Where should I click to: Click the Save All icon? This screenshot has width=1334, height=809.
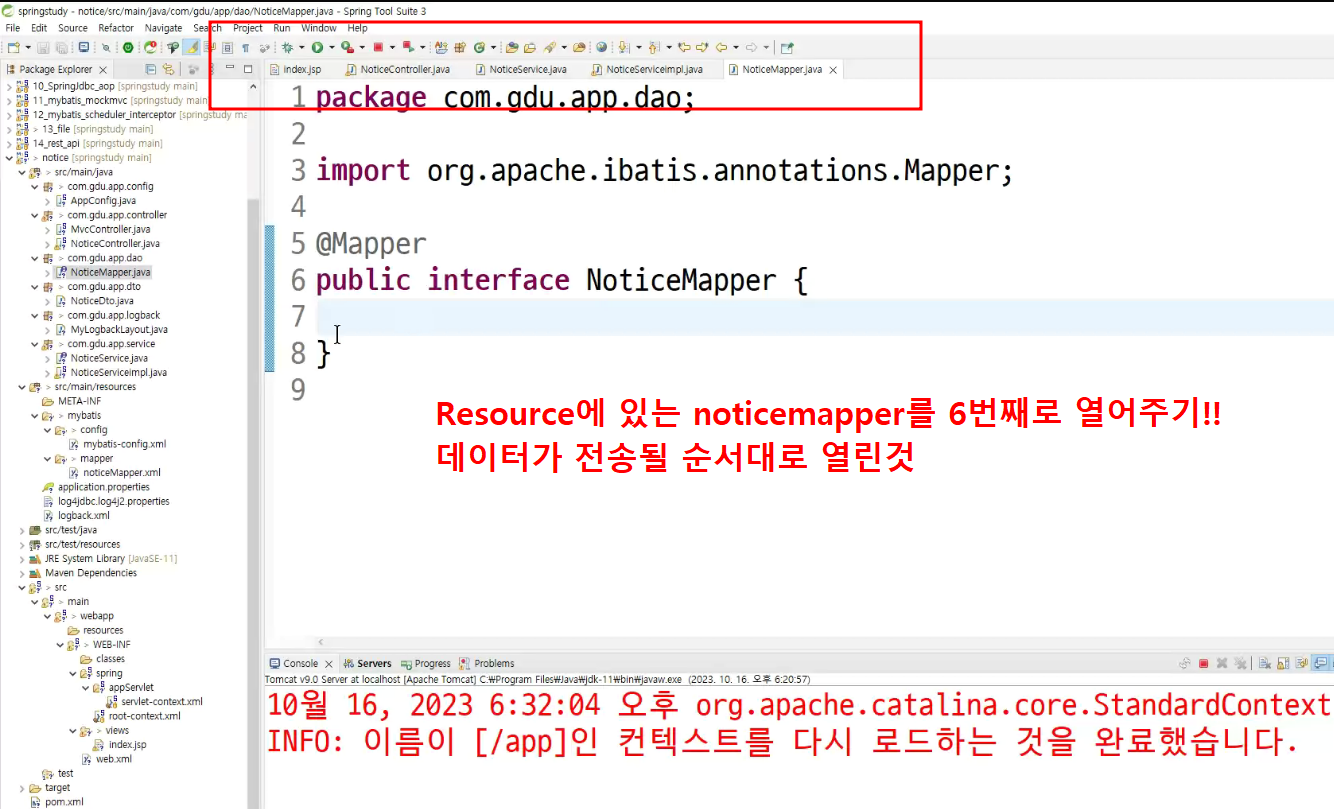point(61,47)
